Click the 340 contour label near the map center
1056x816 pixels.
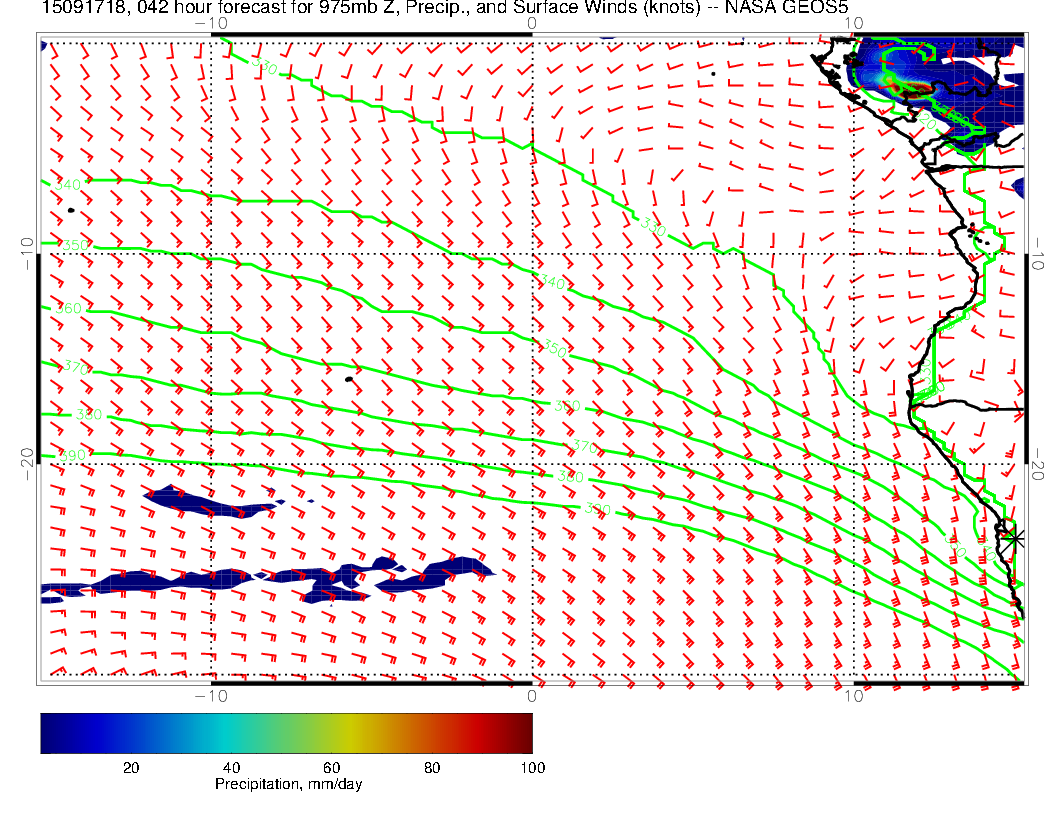(x=553, y=283)
